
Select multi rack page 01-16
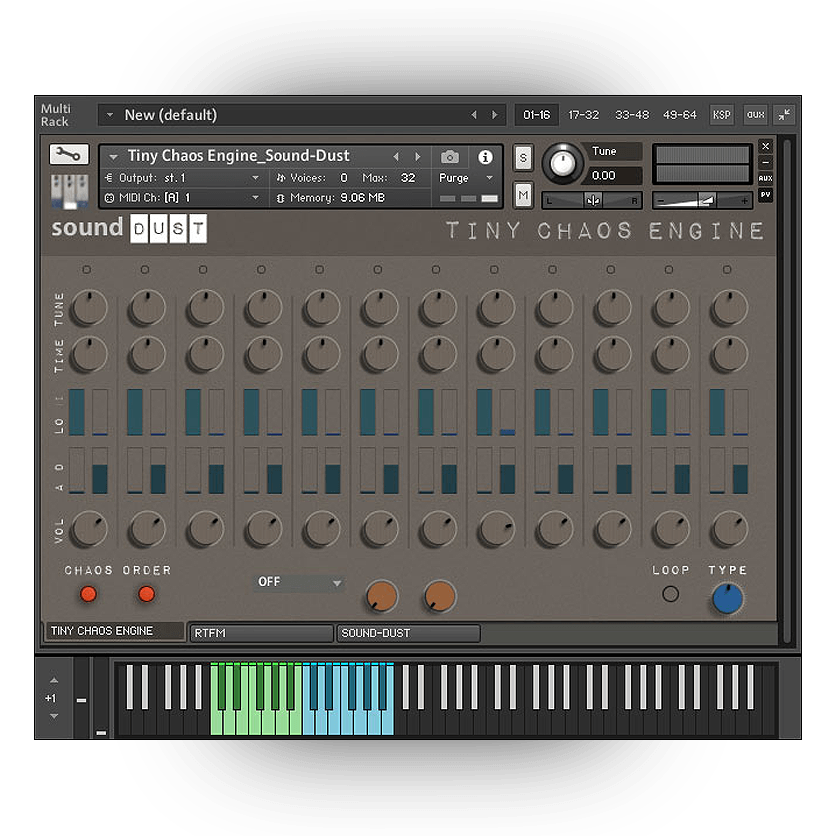536,115
